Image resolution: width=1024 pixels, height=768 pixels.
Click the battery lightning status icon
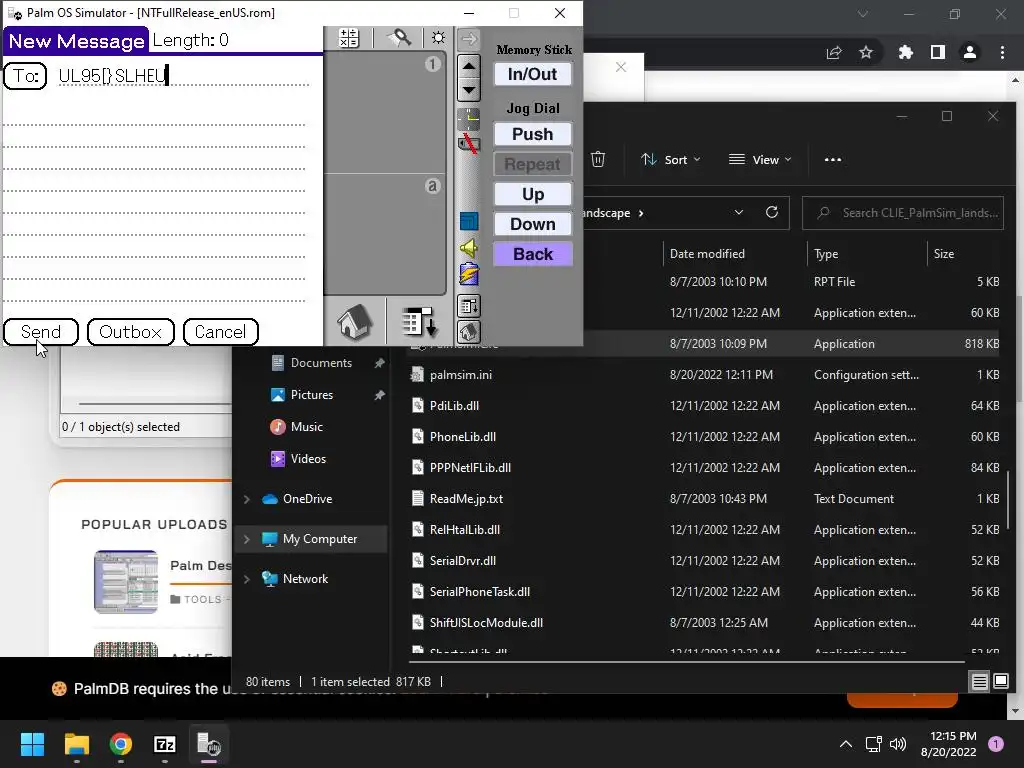pyautogui.click(x=469, y=274)
